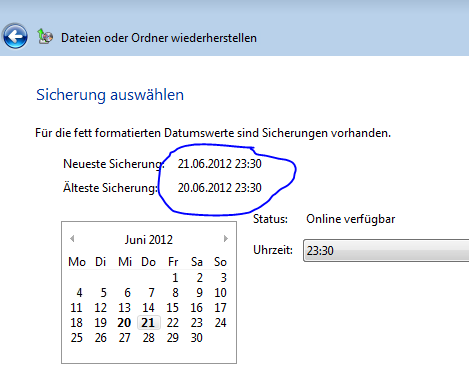Click the So weekday header
The width and height of the screenshot is (469, 374).
(220, 262)
